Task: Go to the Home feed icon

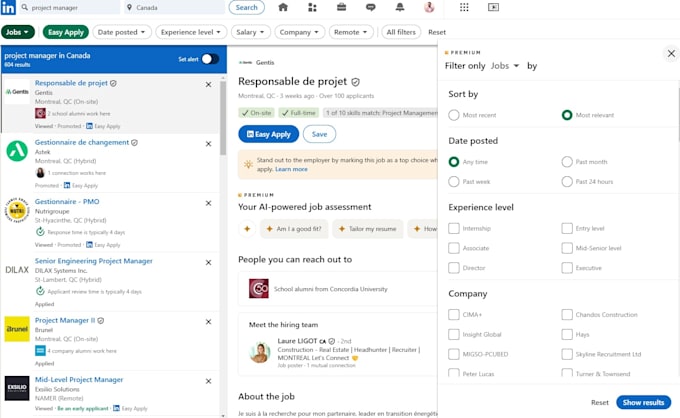Action: click(283, 7)
